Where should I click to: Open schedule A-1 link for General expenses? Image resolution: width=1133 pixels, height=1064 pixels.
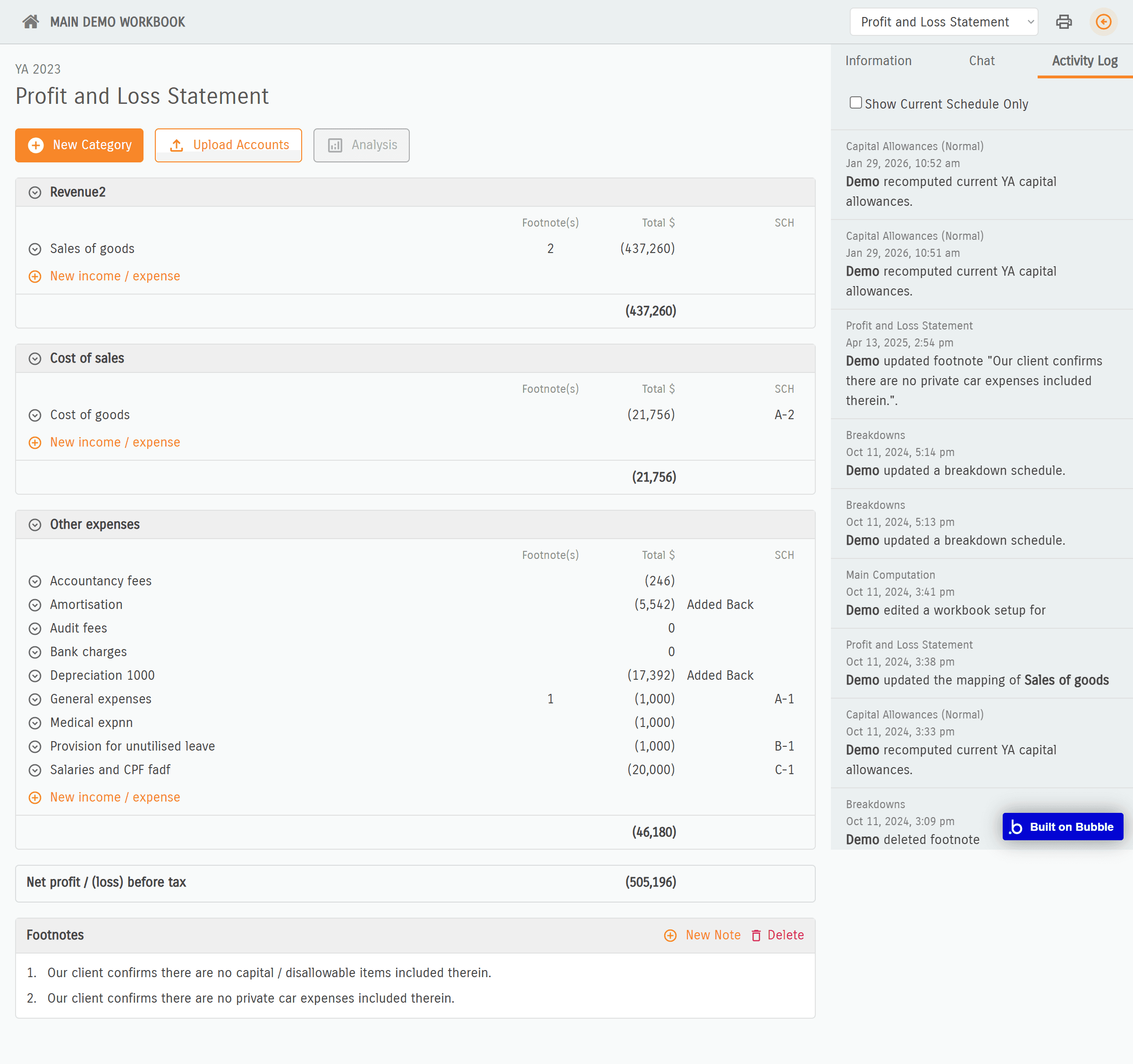(x=784, y=699)
